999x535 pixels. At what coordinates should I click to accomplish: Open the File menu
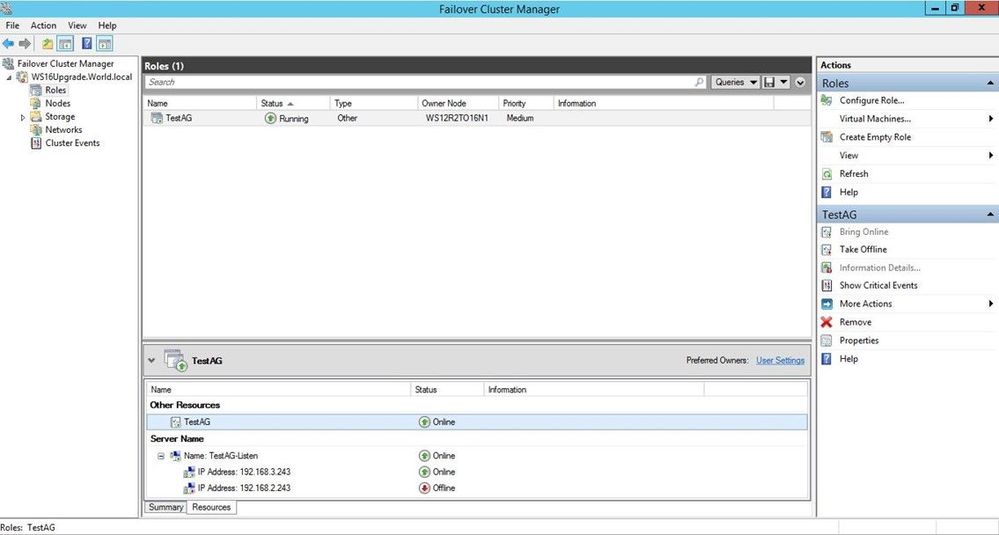(12, 25)
